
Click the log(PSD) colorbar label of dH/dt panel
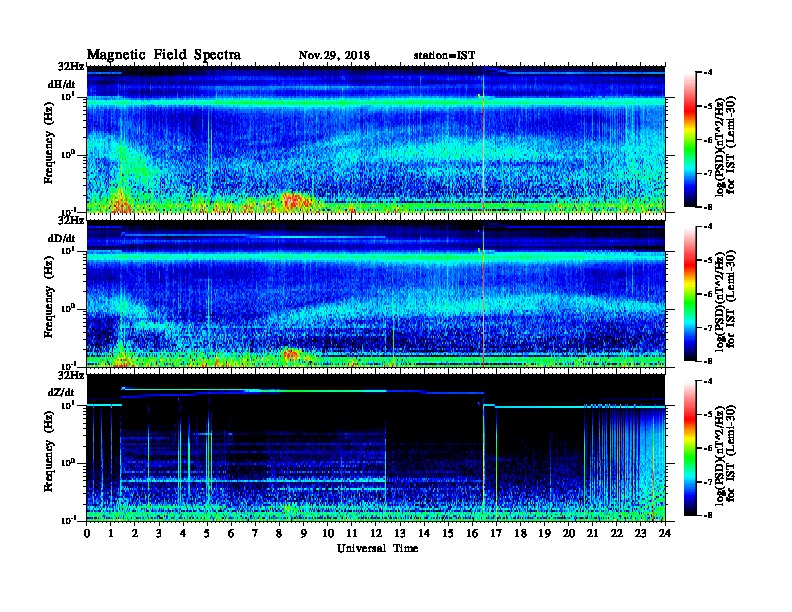click(x=725, y=145)
